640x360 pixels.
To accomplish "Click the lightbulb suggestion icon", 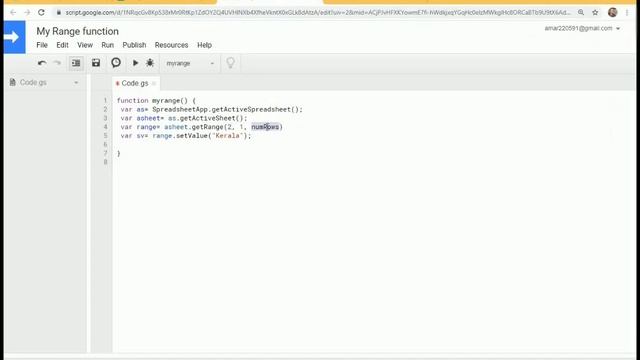I will [x=230, y=63].
